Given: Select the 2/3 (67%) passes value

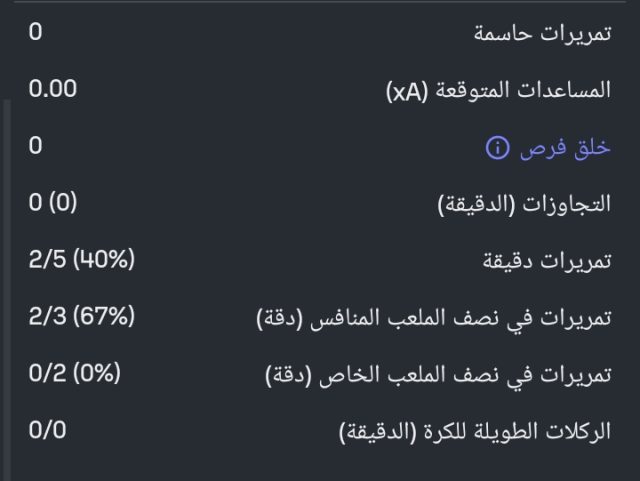Looking at the screenshot, I should pos(81,318).
